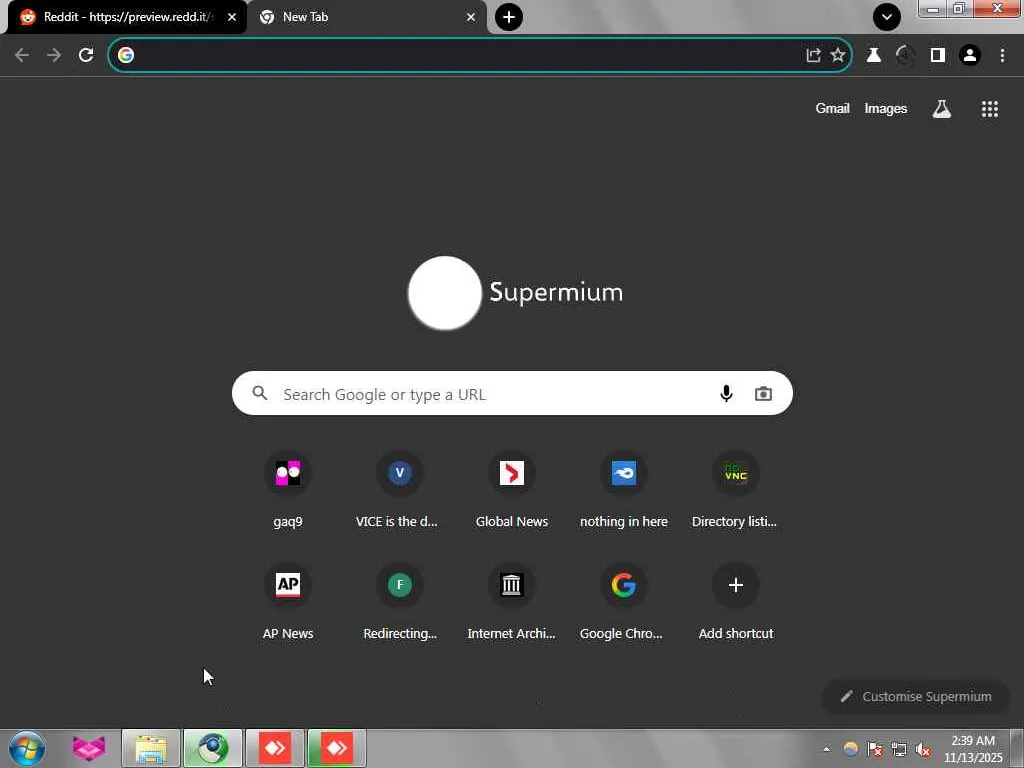The height and width of the screenshot is (768, 1024).
Task: Click the Action Center flag icon
Action: (x=875, y=749)
